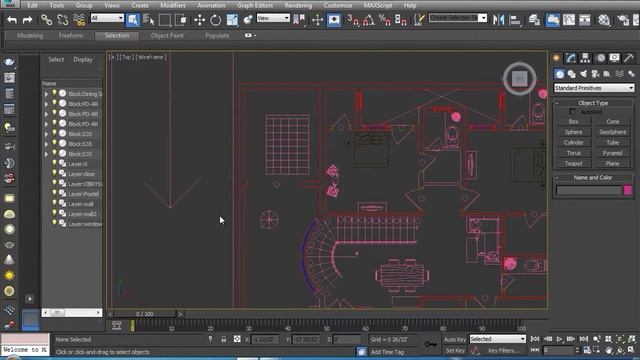This screenshot has width=640, height=360.
Task: Open the Standard Primitives dropdown
Action: pos(594,88)
